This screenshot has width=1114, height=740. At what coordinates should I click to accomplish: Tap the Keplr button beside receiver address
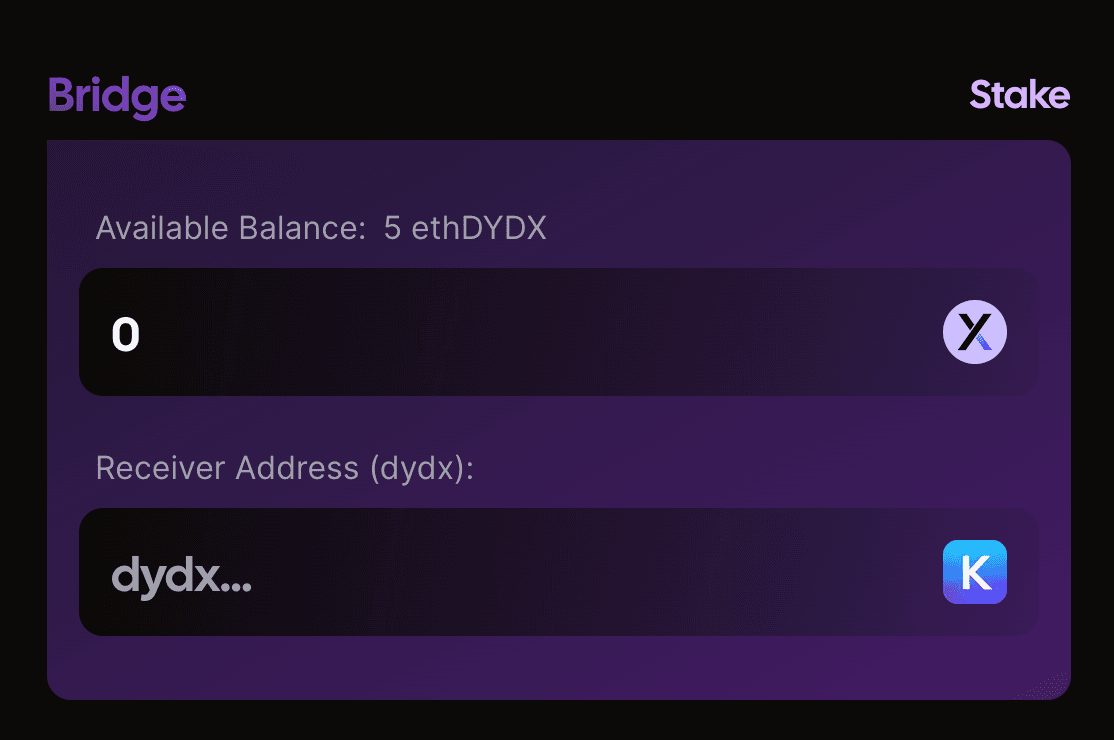(x=975, y=572)
